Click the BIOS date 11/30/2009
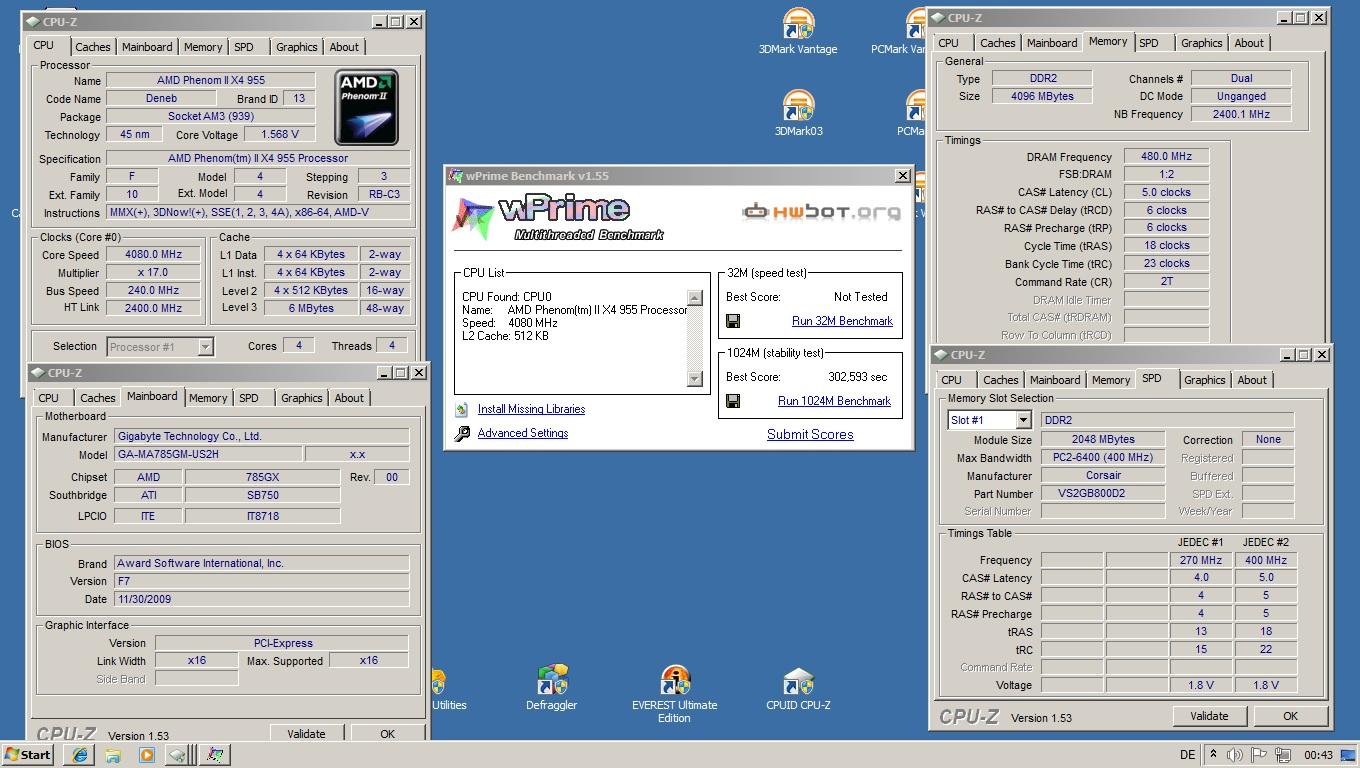Image resolution: width=1360 pixels, height=768 pixels. pos(261,599)
